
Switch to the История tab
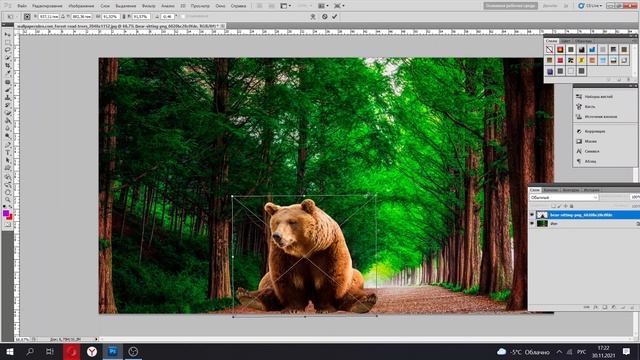pos(591,190)
